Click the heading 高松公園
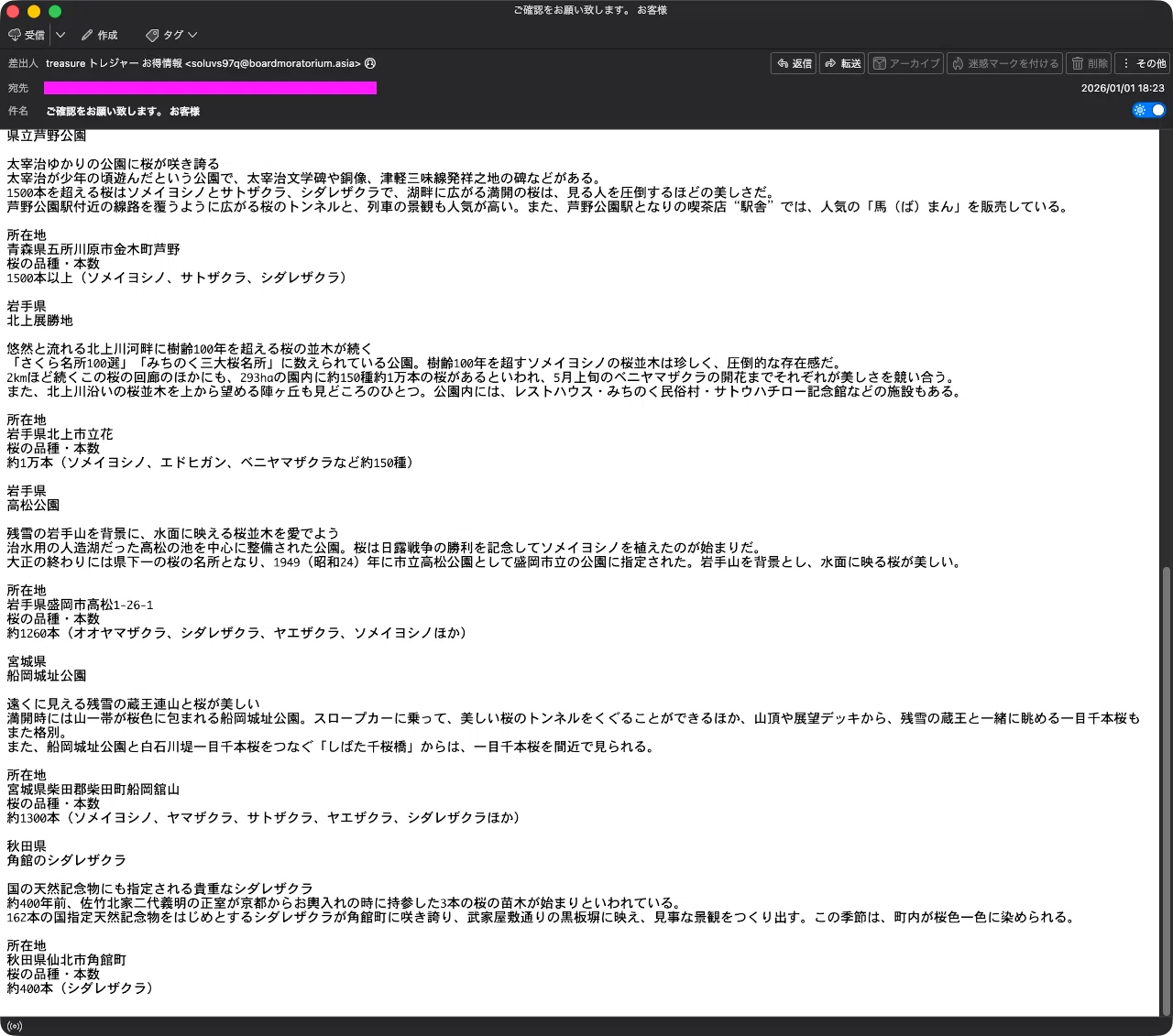Screen dimensions: 1173x1036 (33, 505)
